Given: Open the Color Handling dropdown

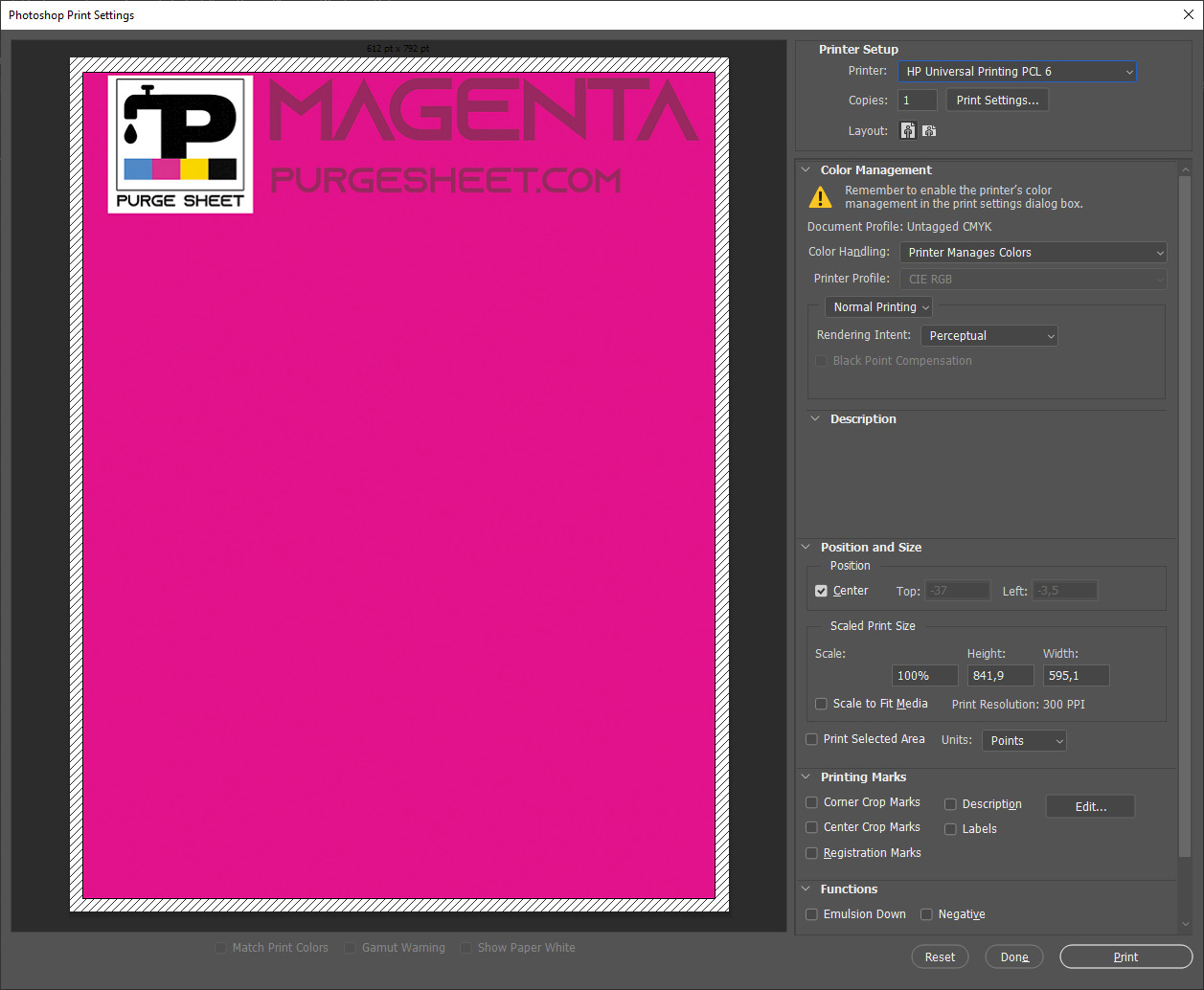Looking at the screenshot, I should coord(1034,253).
